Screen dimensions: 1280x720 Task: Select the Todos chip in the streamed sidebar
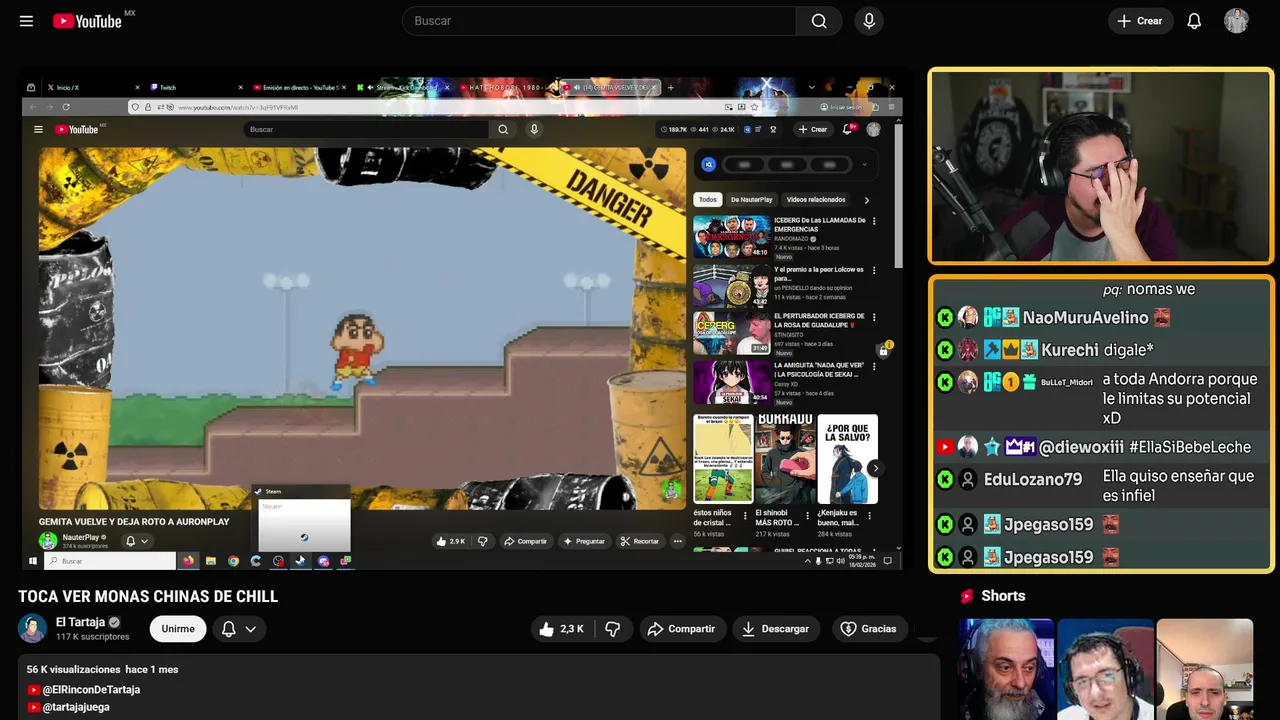coord(708,199)
